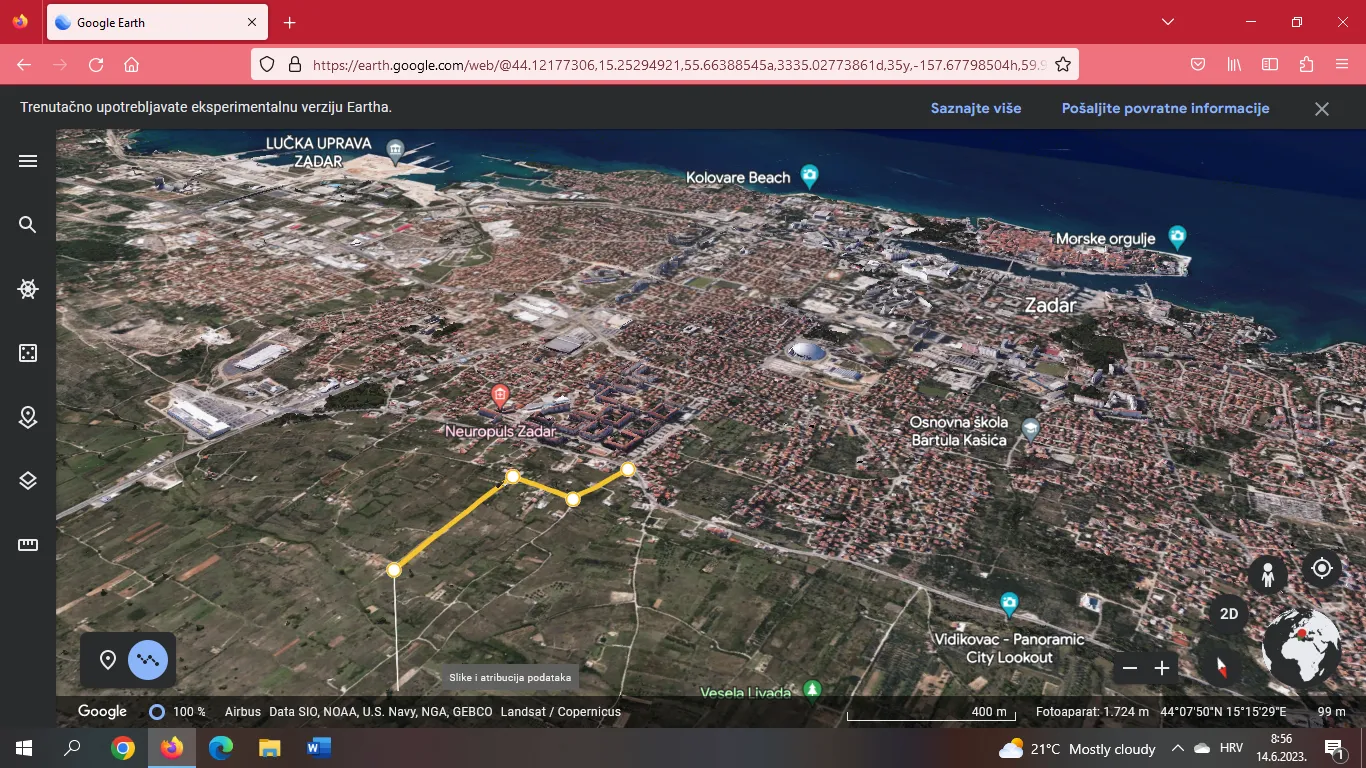Click the Morske orgulje photo marker
The width and height of the screenshot is (1366, 768).
point(1177,238)
